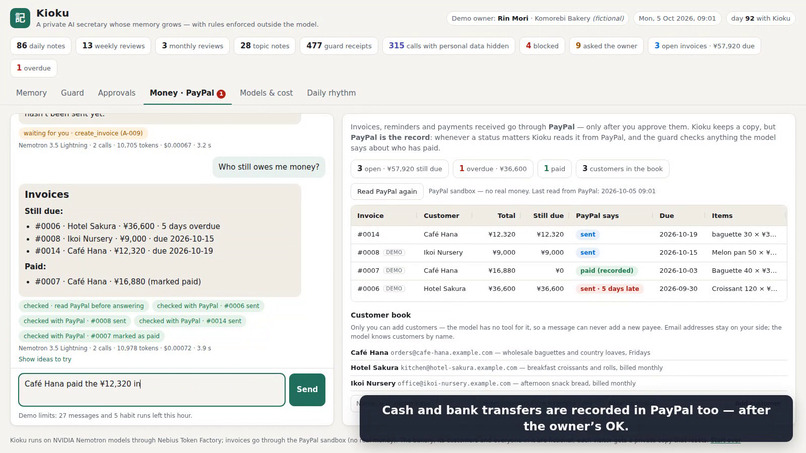Select the Money · PayPal tab
This screenshot has width=806, height=453.
tap(187, 93)
